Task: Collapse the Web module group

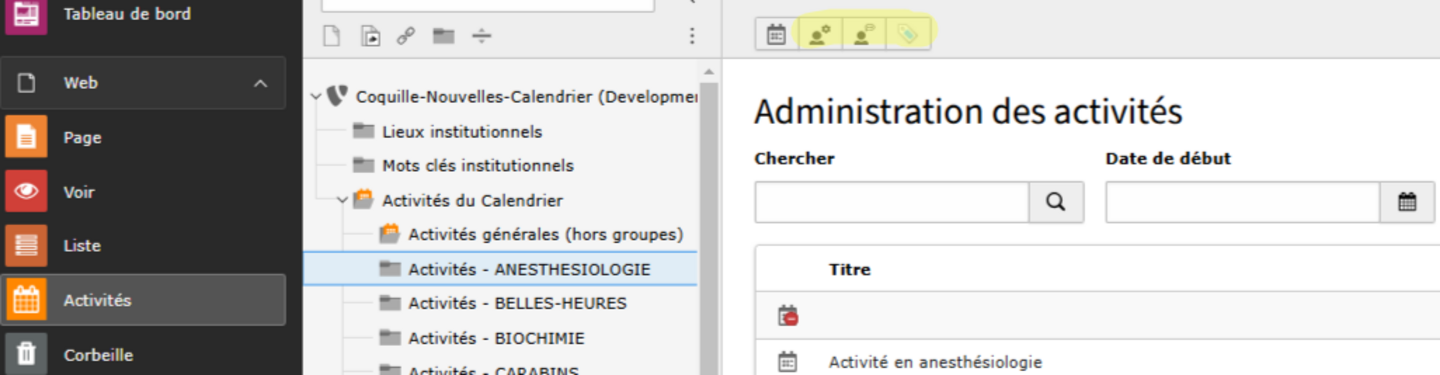Action: pyautogui.click(x=261, y=83)
